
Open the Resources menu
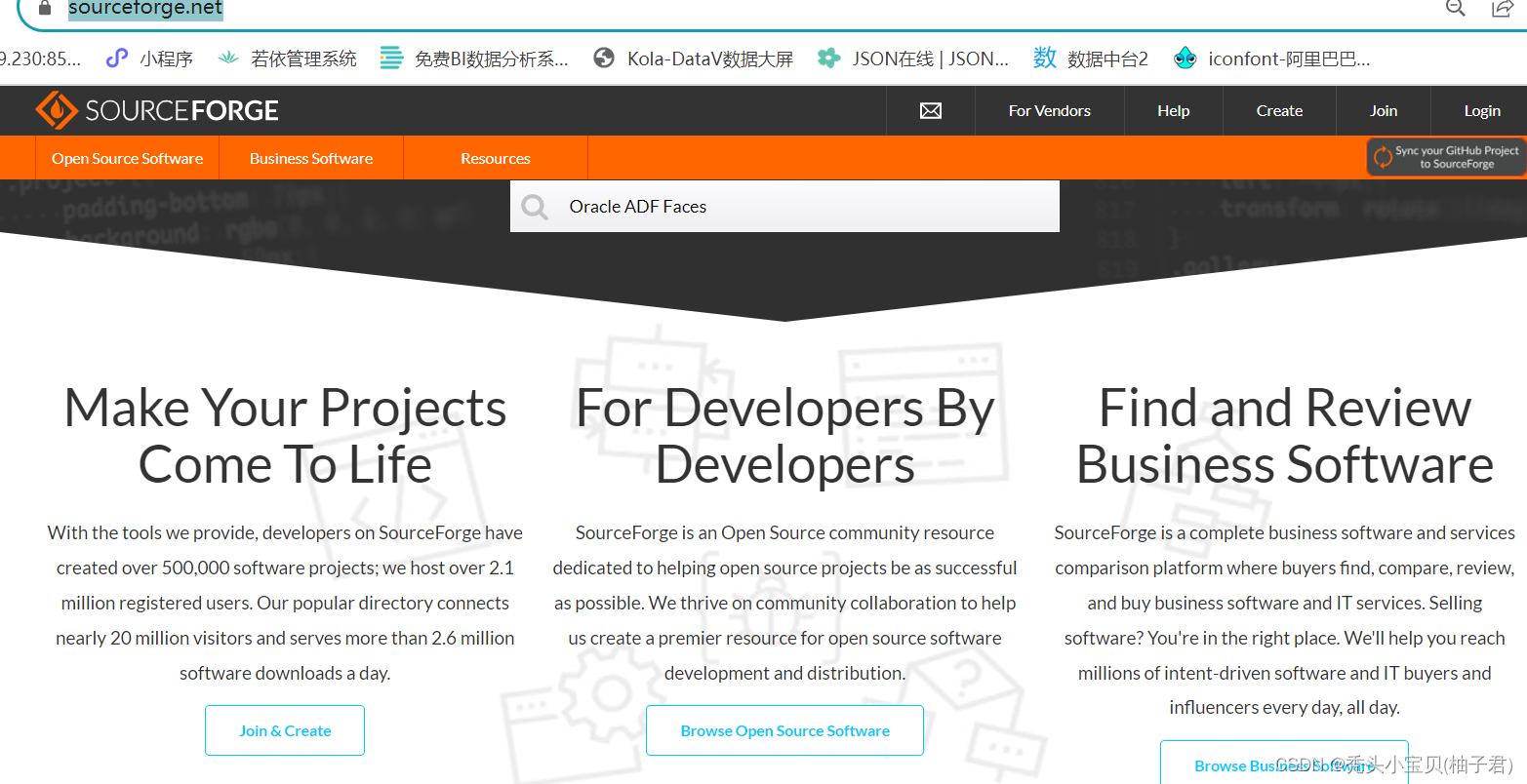point(496,158)
